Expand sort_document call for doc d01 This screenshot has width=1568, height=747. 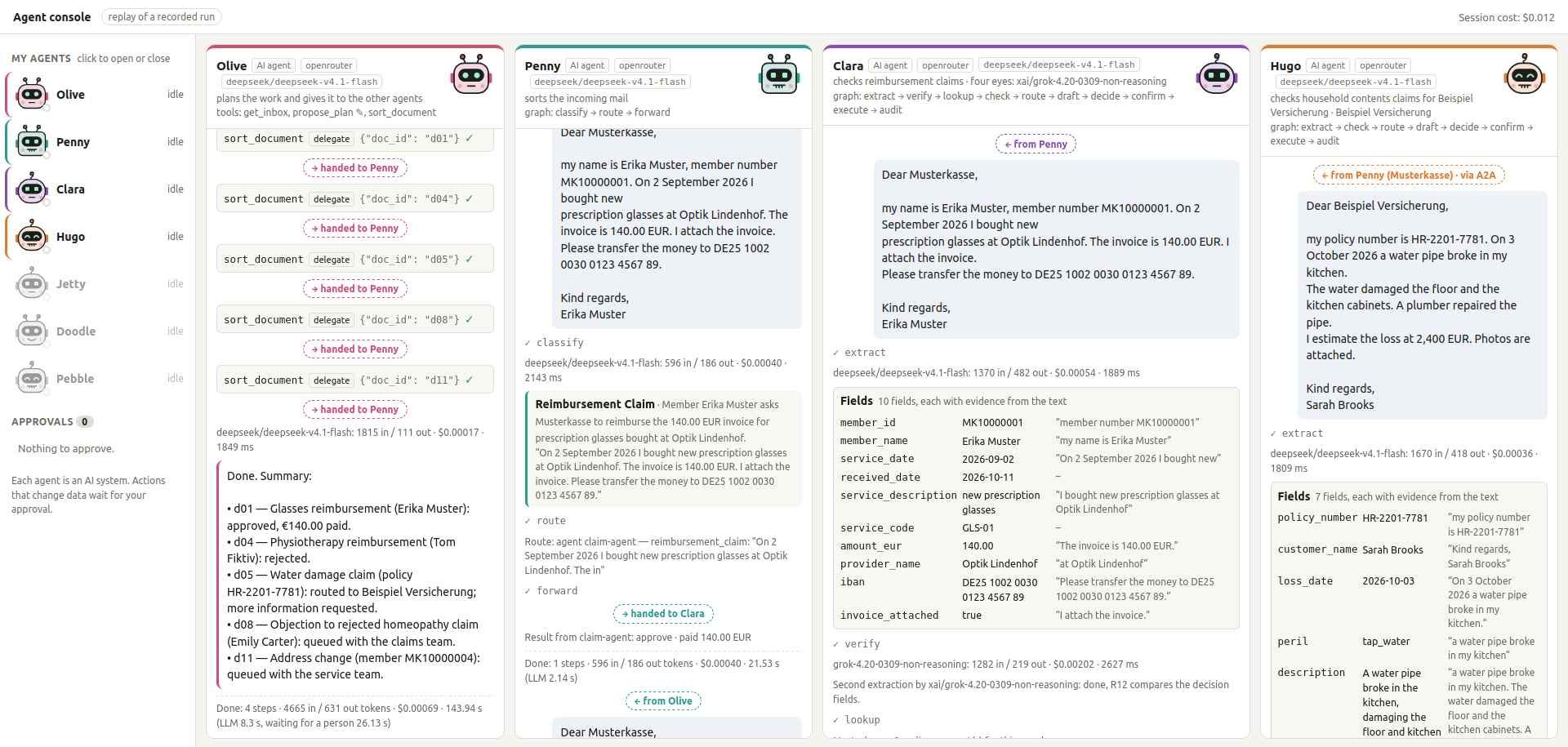click(x=354, y=139)
